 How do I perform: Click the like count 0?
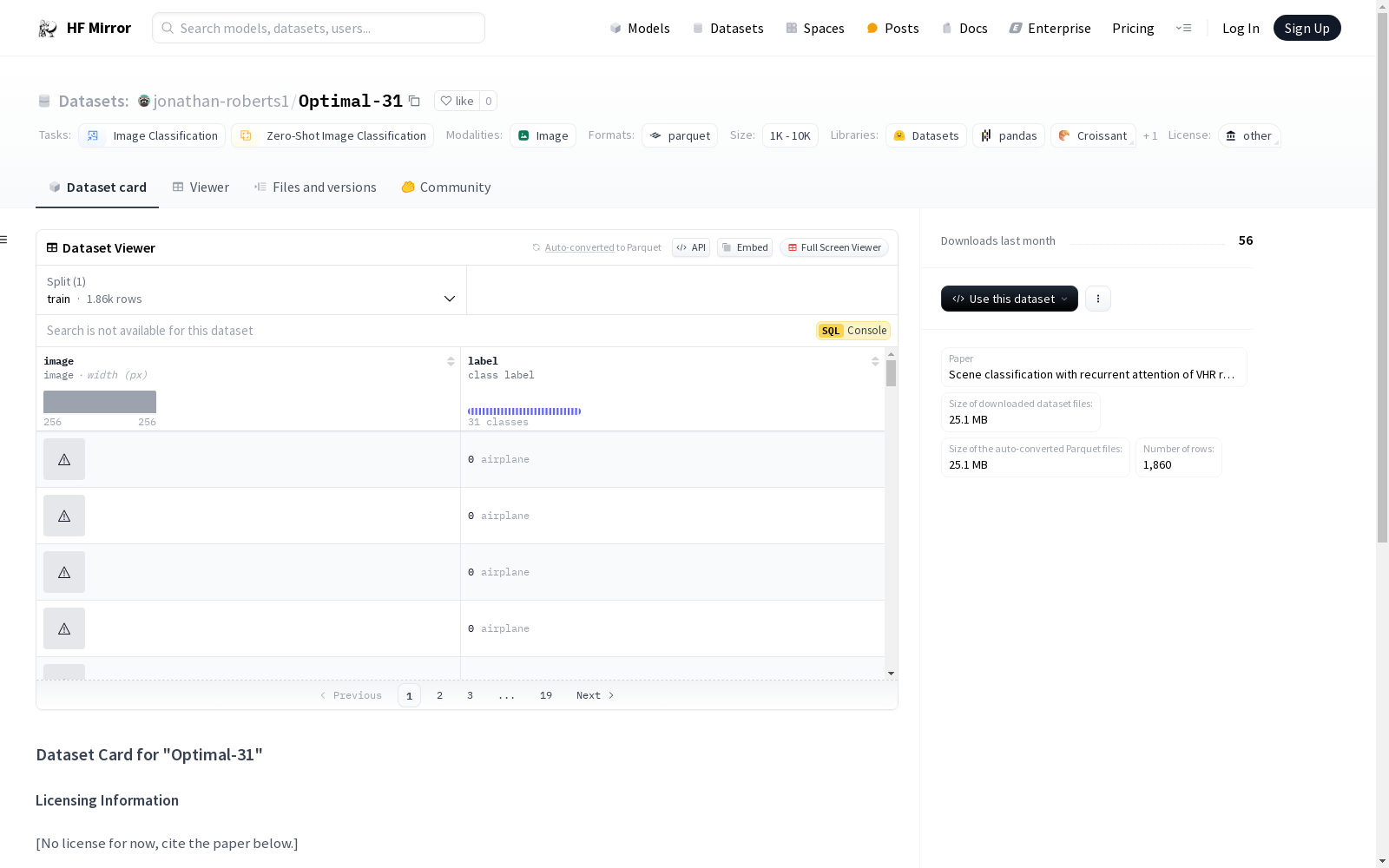489,101
